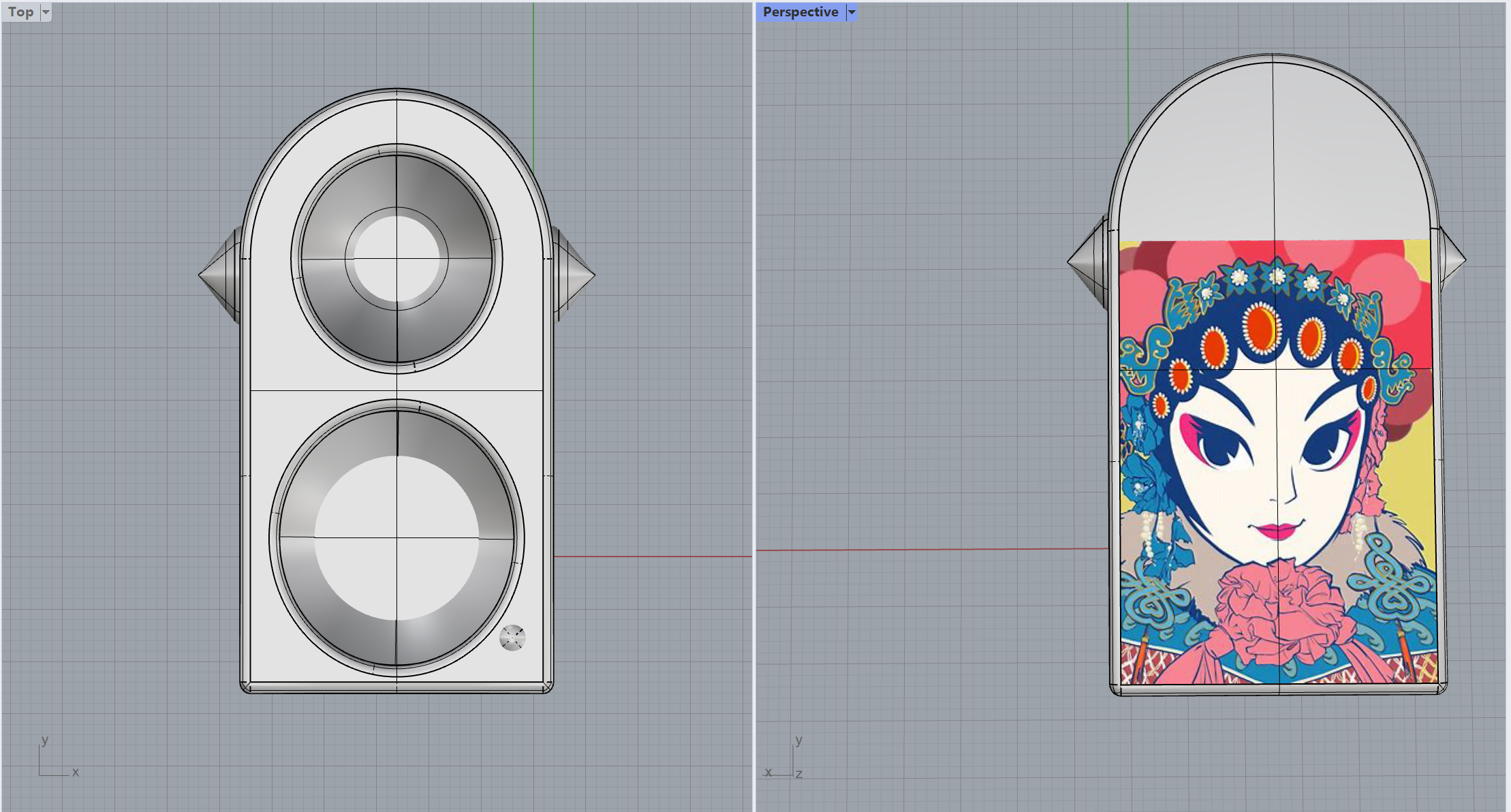
Task: Click the Top viewport title label
Action: (21, 12)
